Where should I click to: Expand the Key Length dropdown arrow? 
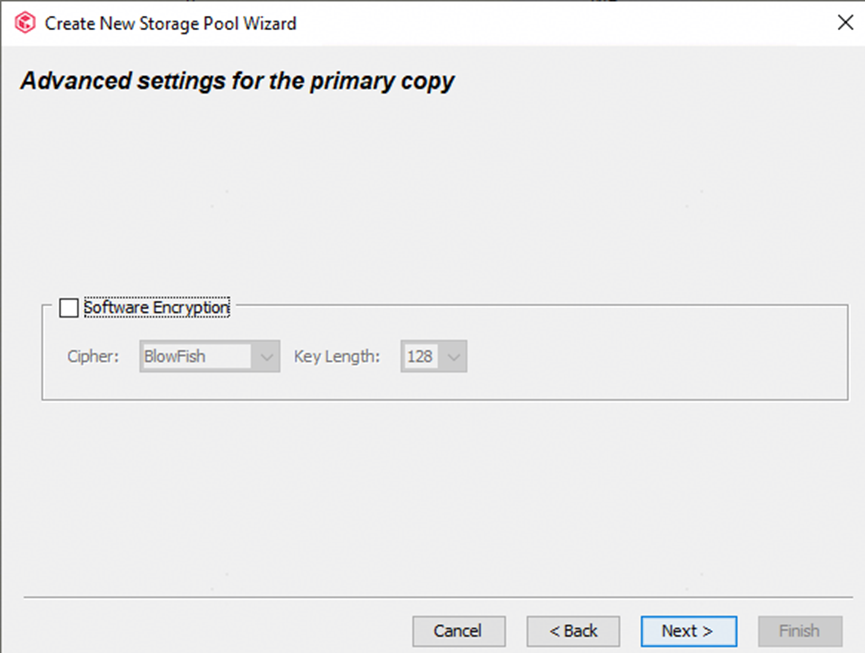point(454,356)
